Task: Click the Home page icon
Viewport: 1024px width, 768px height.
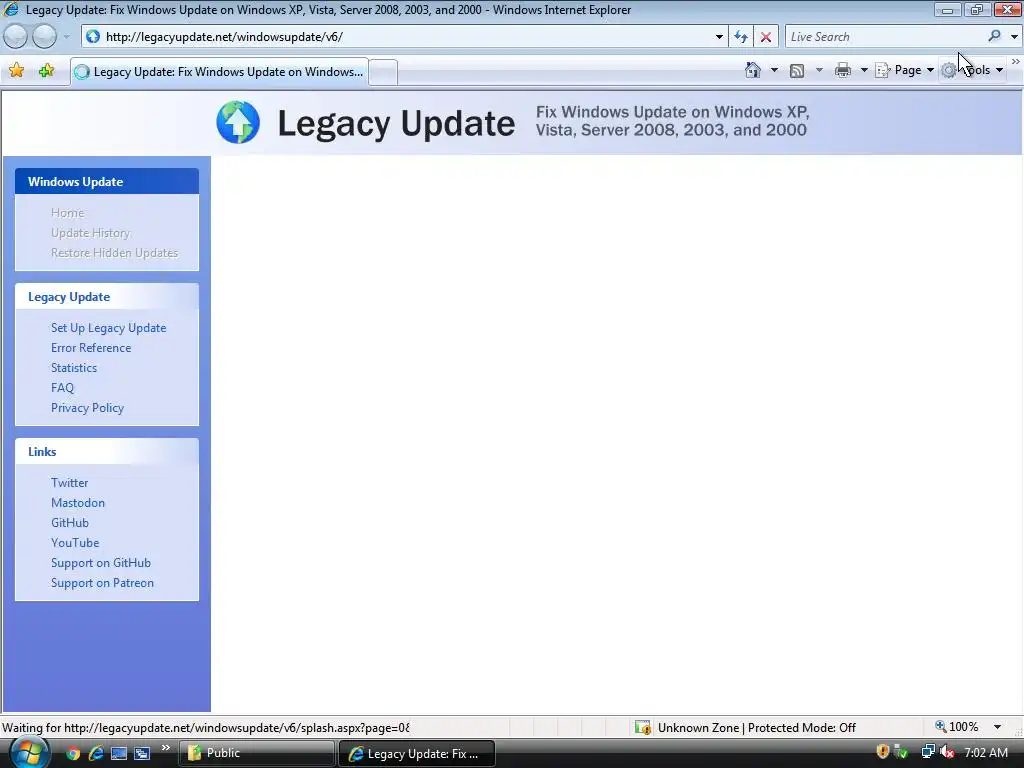Action: point(752,70)
